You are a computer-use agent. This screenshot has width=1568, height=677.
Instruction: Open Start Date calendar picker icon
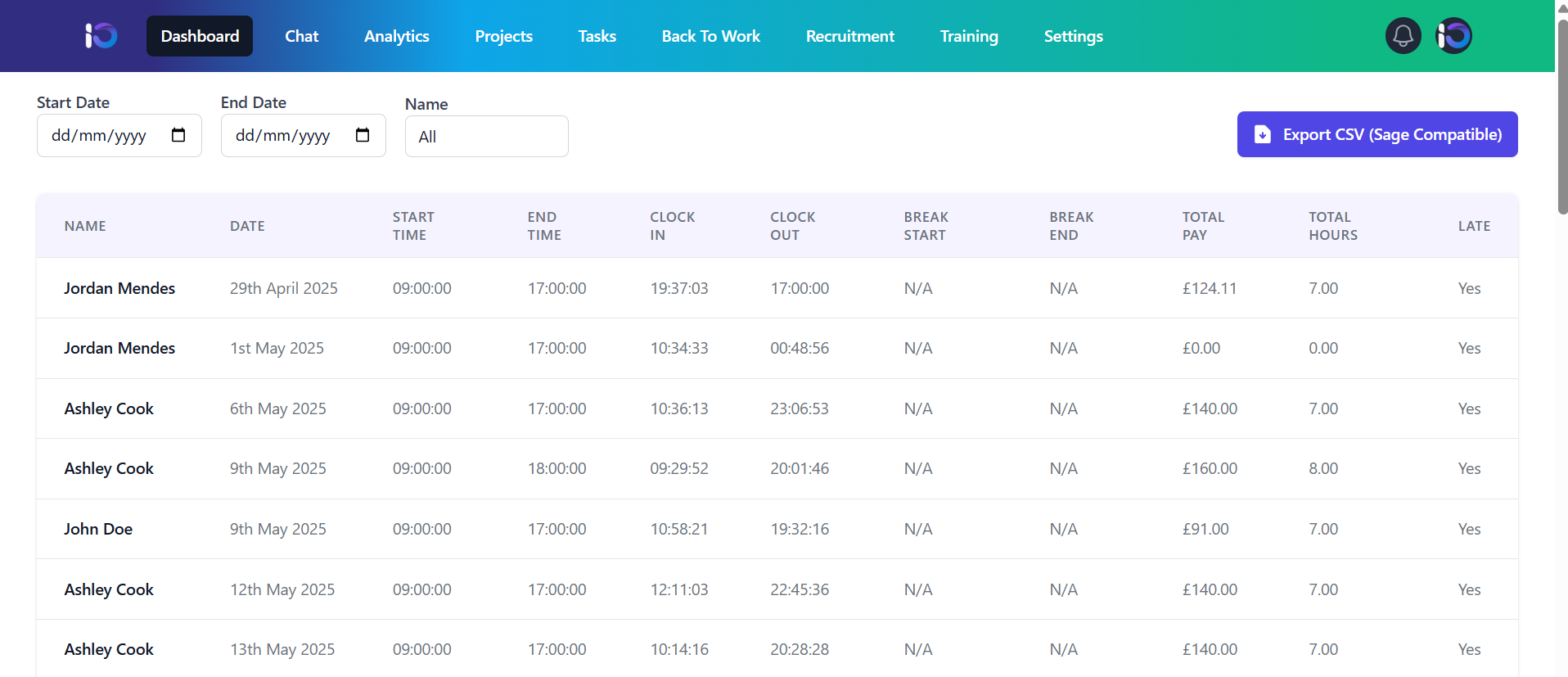tap(178, 135)
